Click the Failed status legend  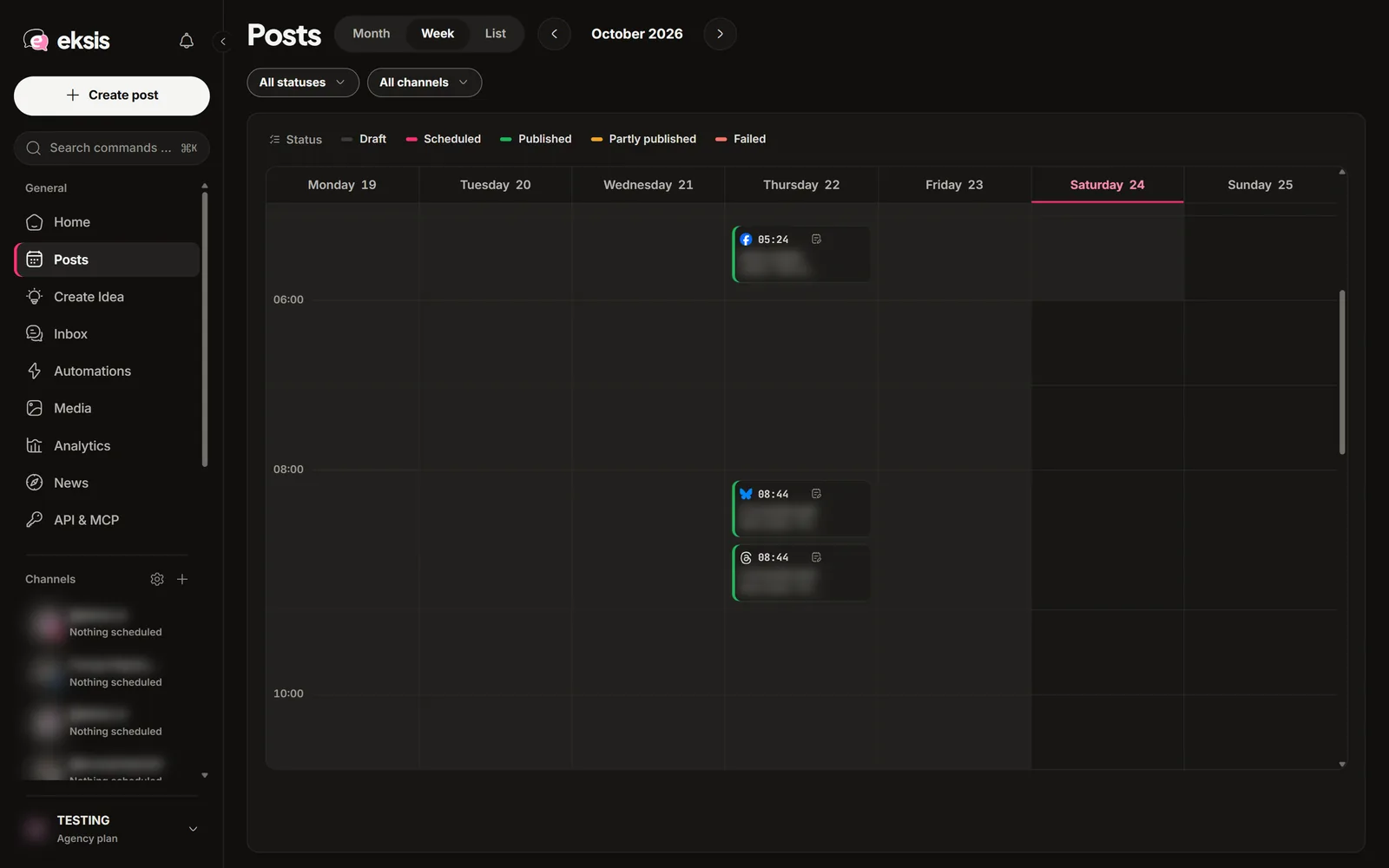(741, 139)
